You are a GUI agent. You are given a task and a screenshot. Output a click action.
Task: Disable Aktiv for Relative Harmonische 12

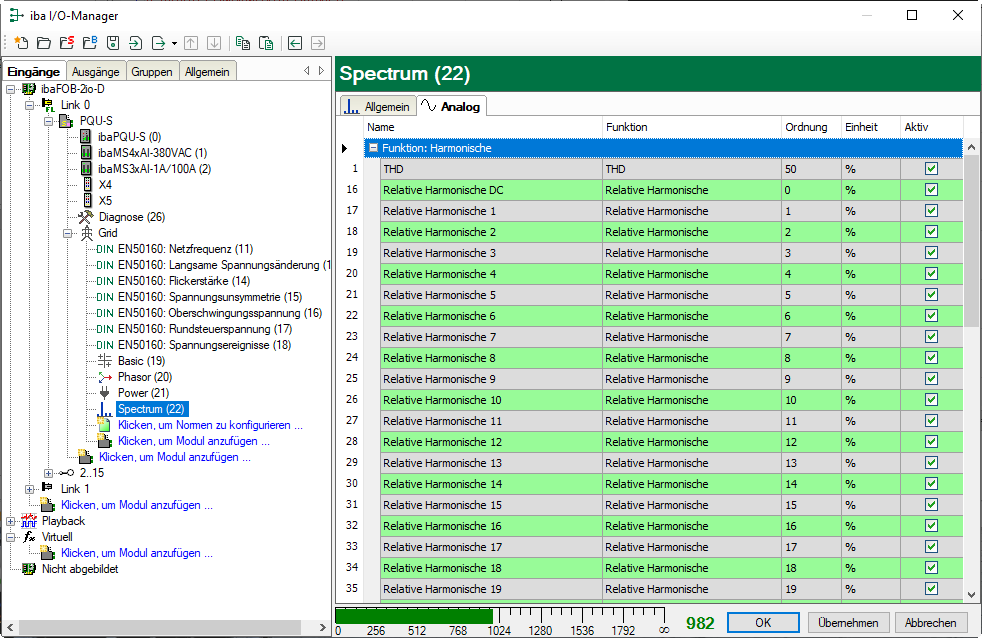[x=931, y=442]
